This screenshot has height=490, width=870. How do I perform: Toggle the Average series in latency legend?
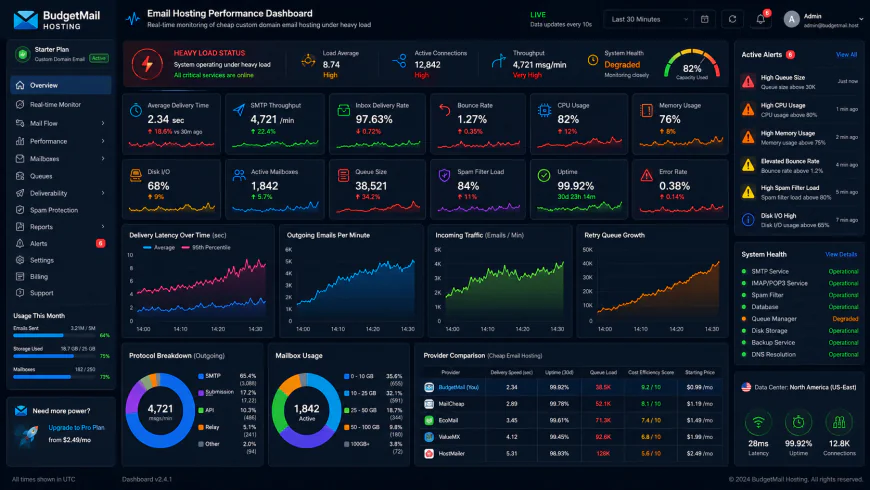point(159,247)
